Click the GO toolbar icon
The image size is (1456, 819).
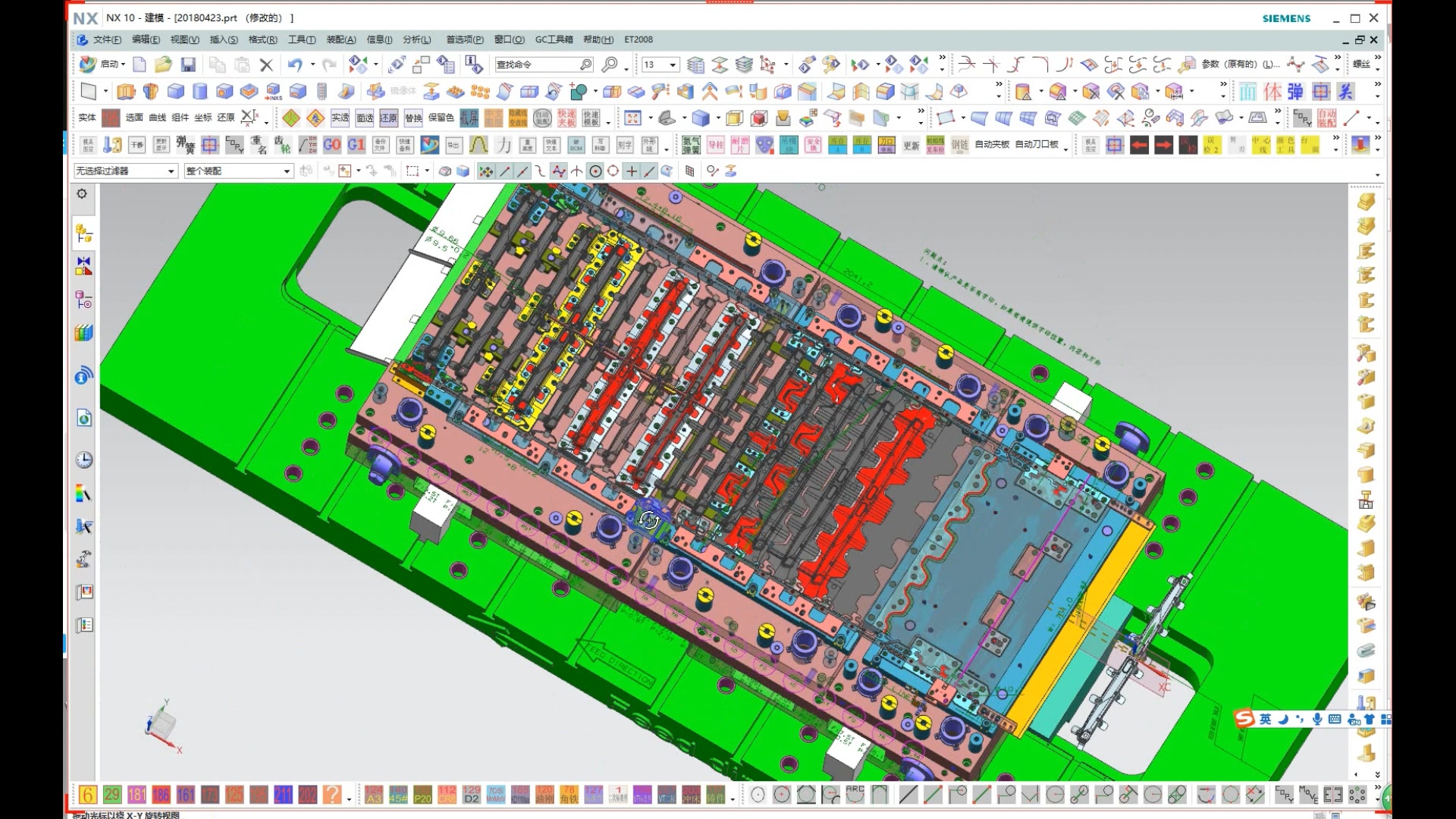point(332,144)
